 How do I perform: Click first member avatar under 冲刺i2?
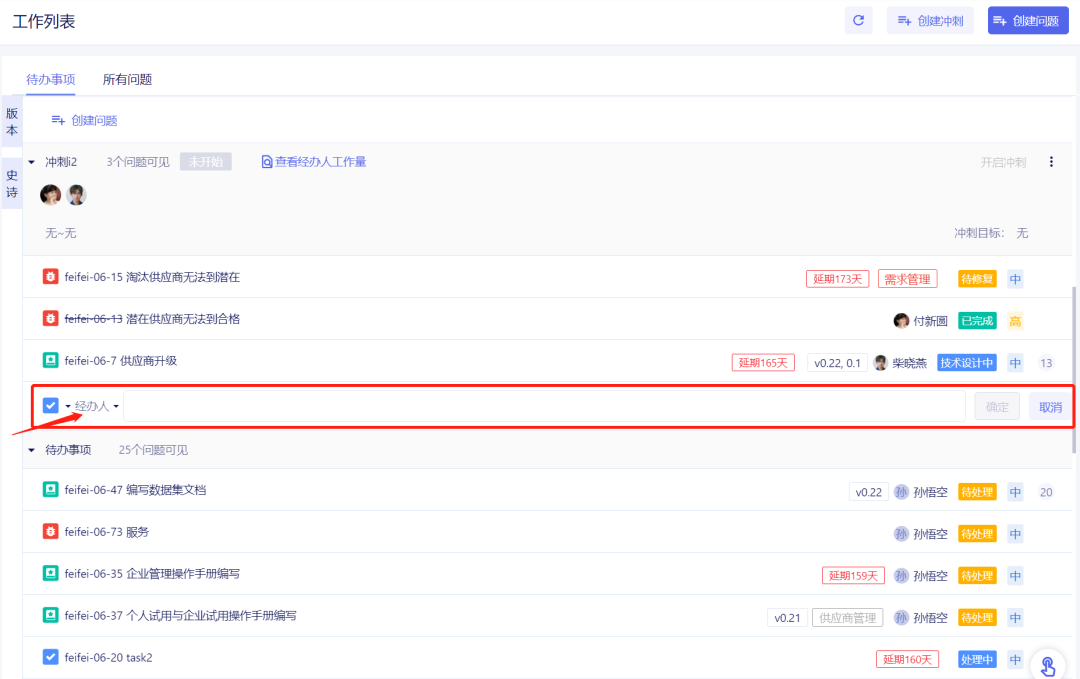(50, 195)
